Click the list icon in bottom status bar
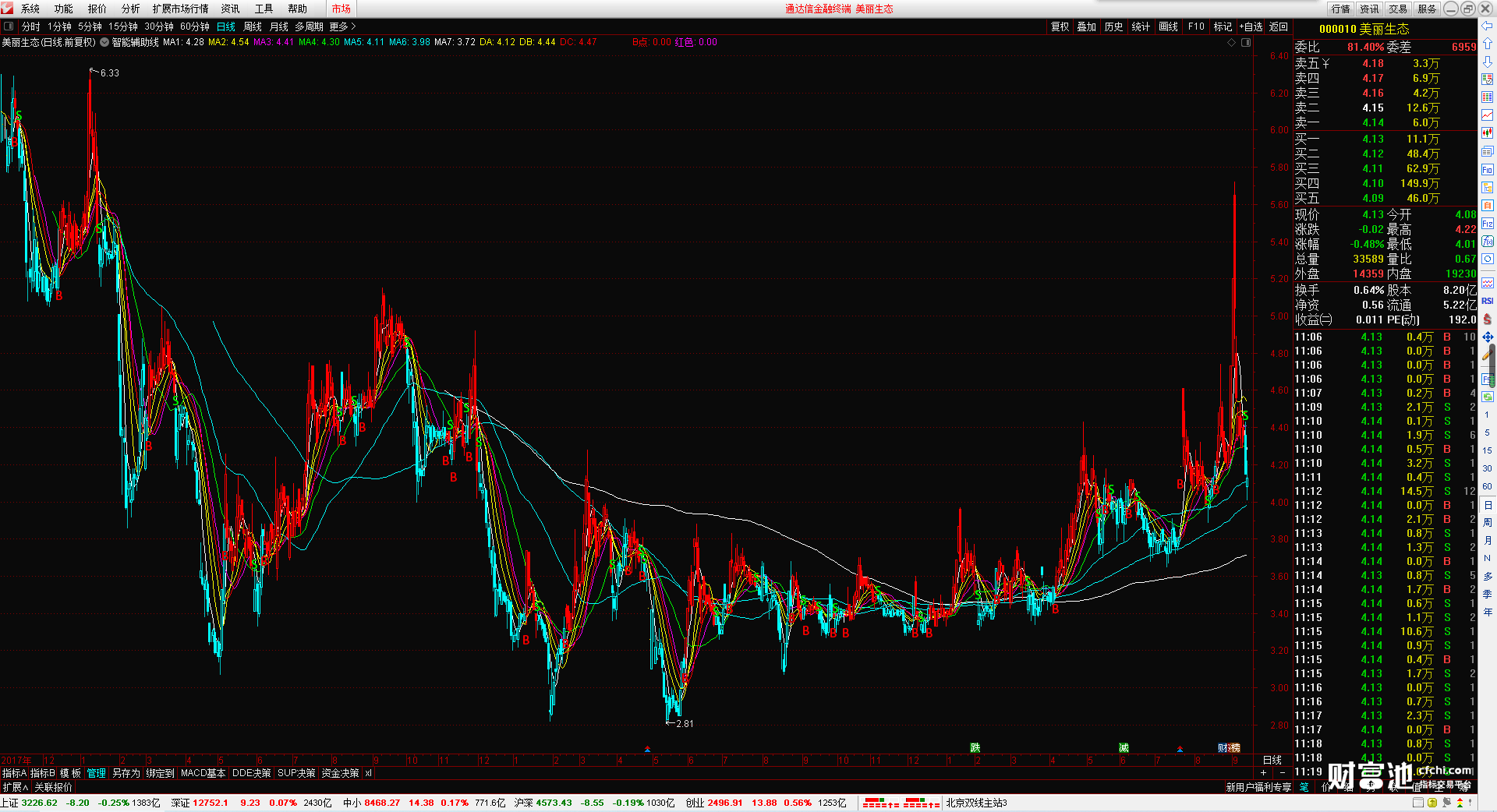This screenshot has height=812, width=1497. pos(1418,803)
